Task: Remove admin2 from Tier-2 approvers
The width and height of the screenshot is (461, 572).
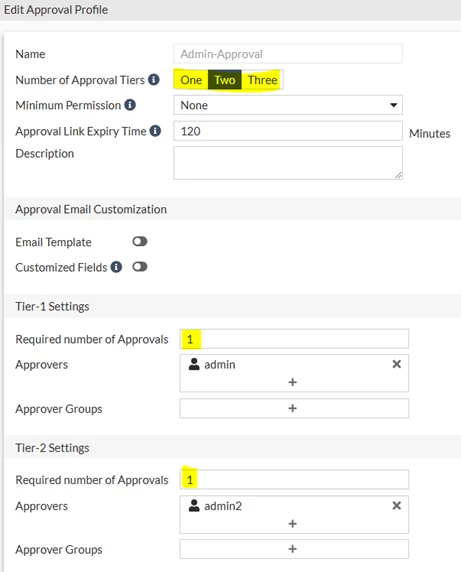Action: coord(396,506)
